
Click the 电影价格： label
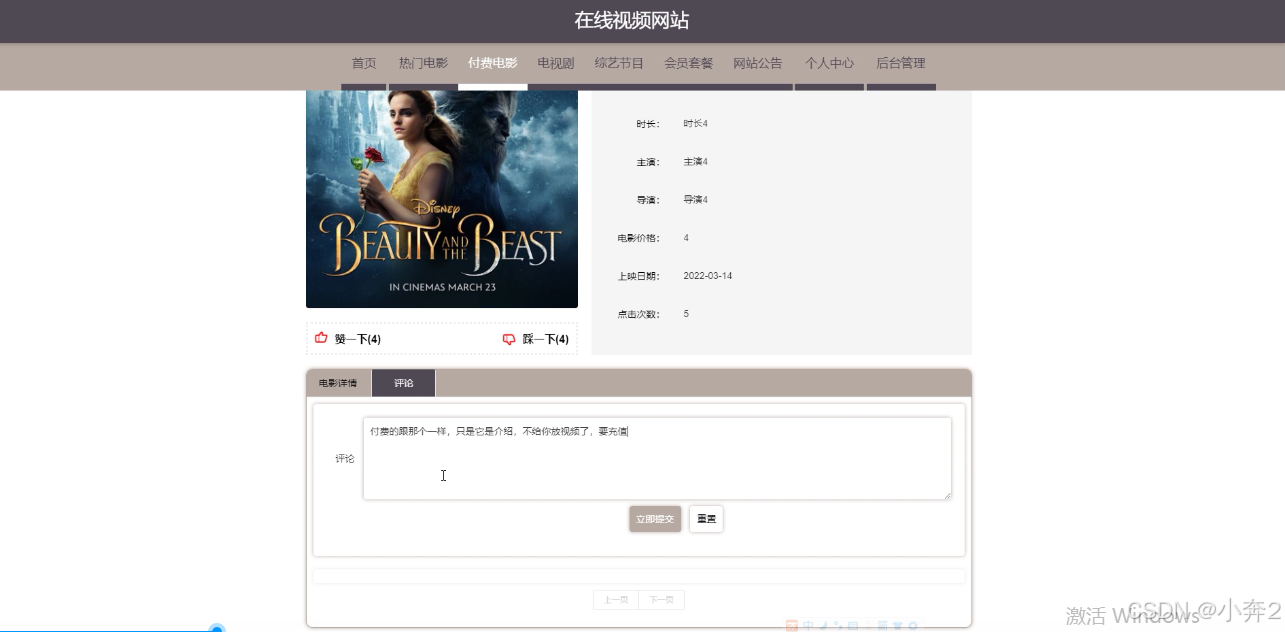coord(639,238)
